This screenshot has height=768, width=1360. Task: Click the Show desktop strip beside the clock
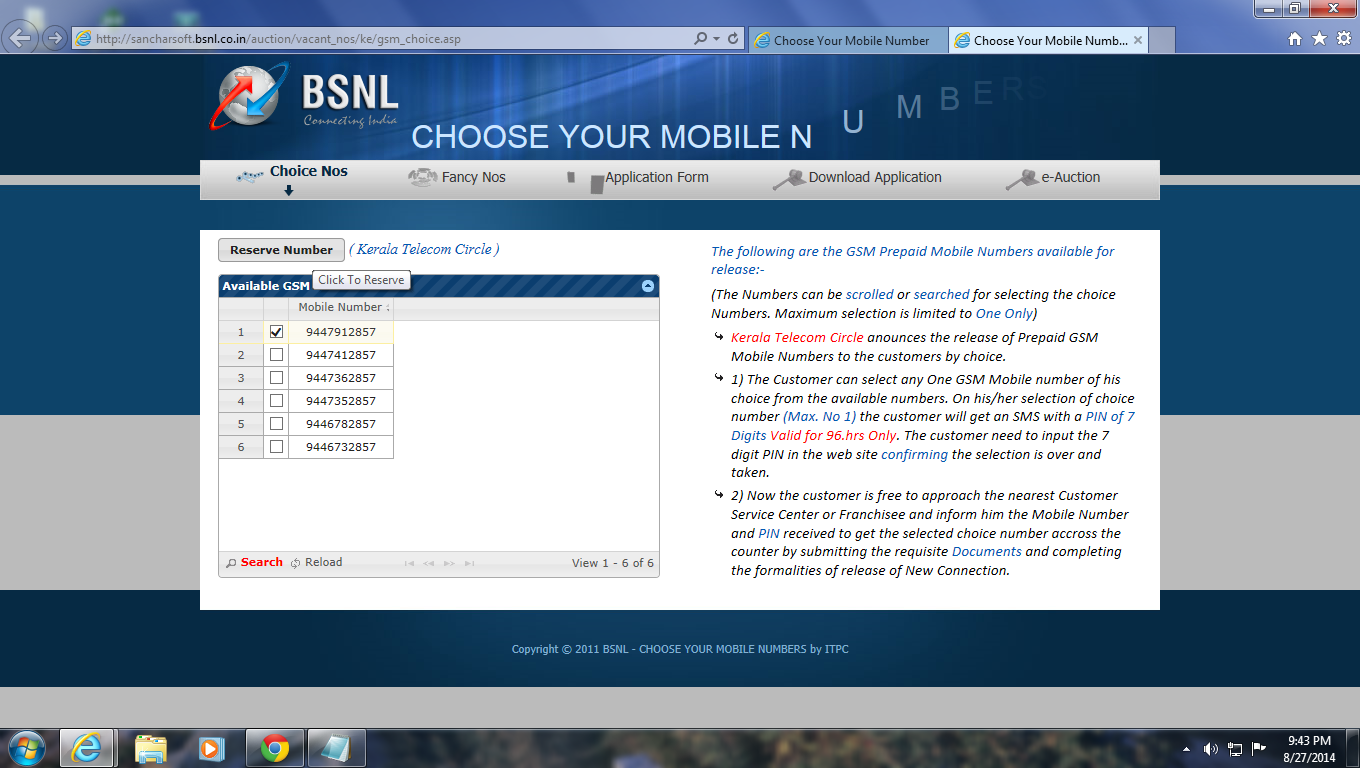click(x=1353, y=749)
